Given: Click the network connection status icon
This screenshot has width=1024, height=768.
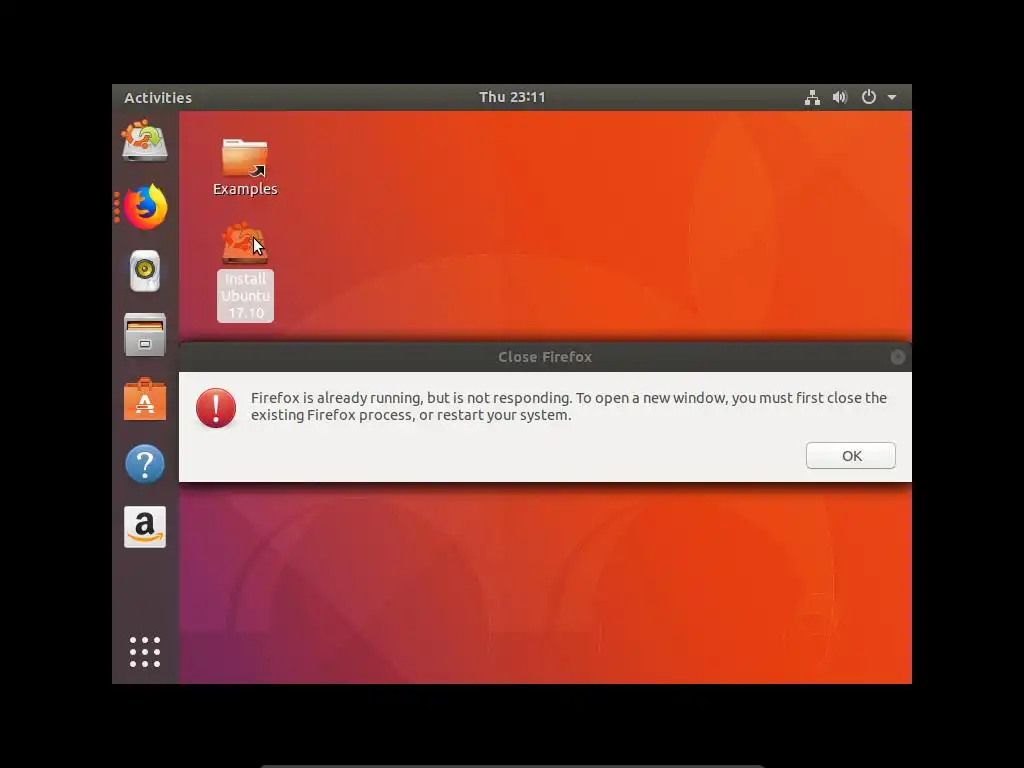Looking at the screenshot, I should 812,97.
